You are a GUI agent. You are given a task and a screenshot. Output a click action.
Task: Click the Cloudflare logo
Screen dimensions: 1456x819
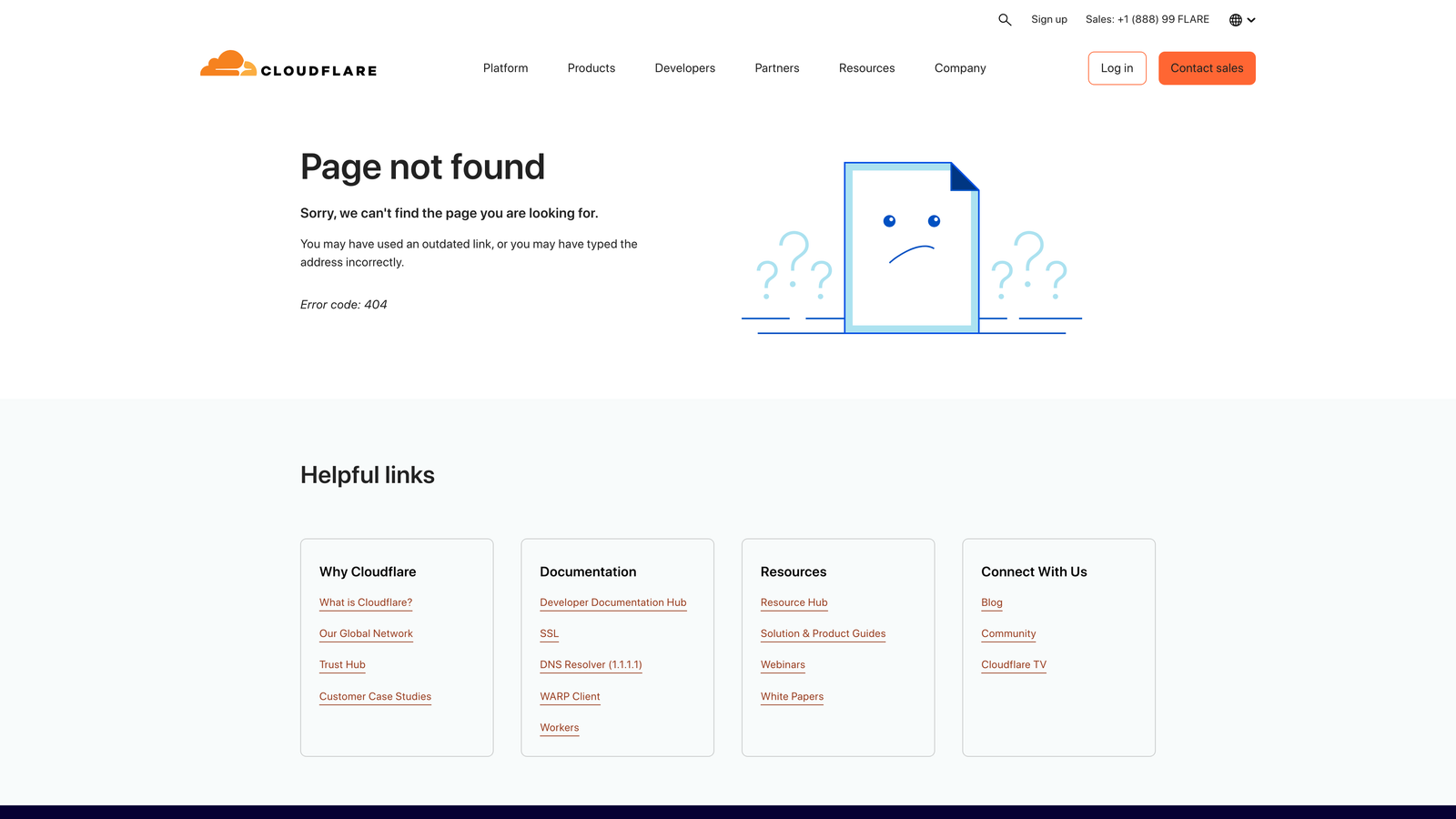288,66
